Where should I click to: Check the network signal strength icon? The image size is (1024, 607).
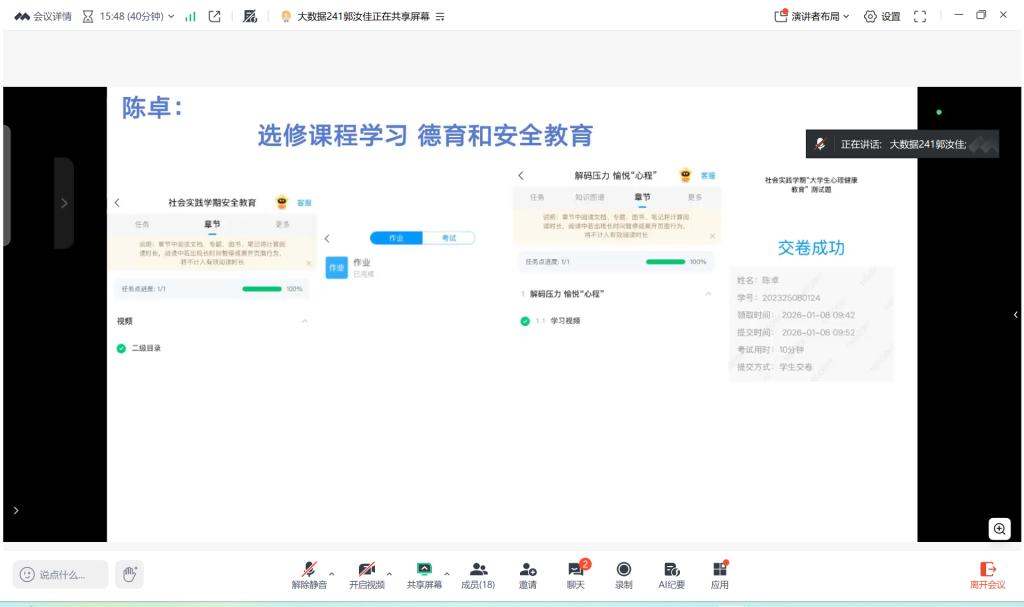tap(190, 16)
